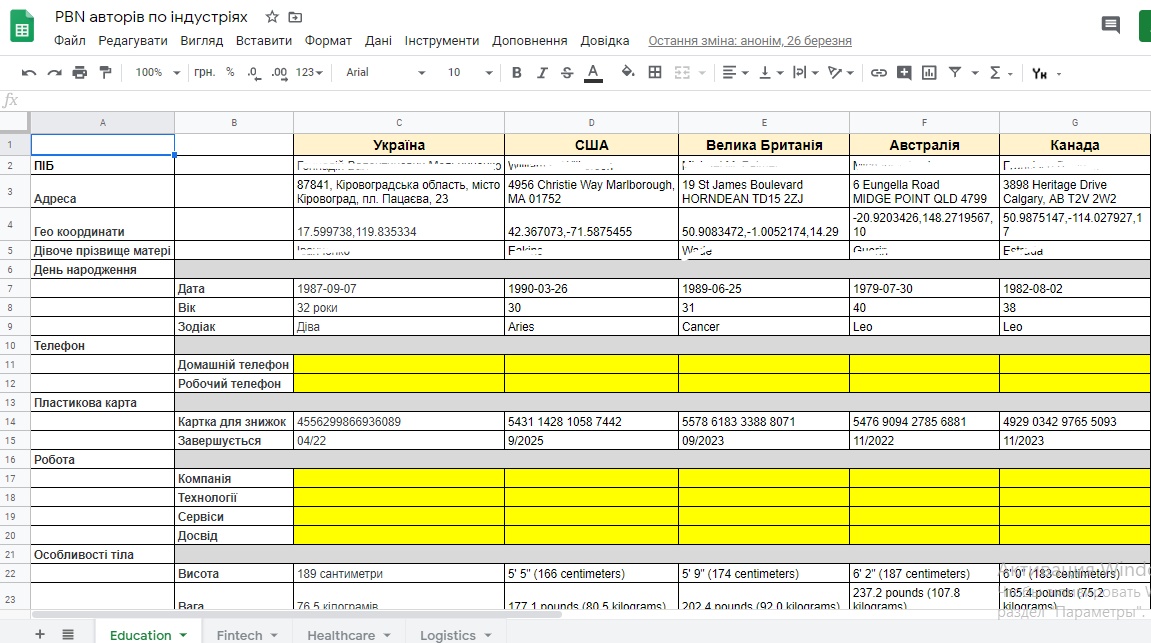Click the add sheet plus button
The image size is (1151, 643).
pyautogui.click(x=40, y=634)
